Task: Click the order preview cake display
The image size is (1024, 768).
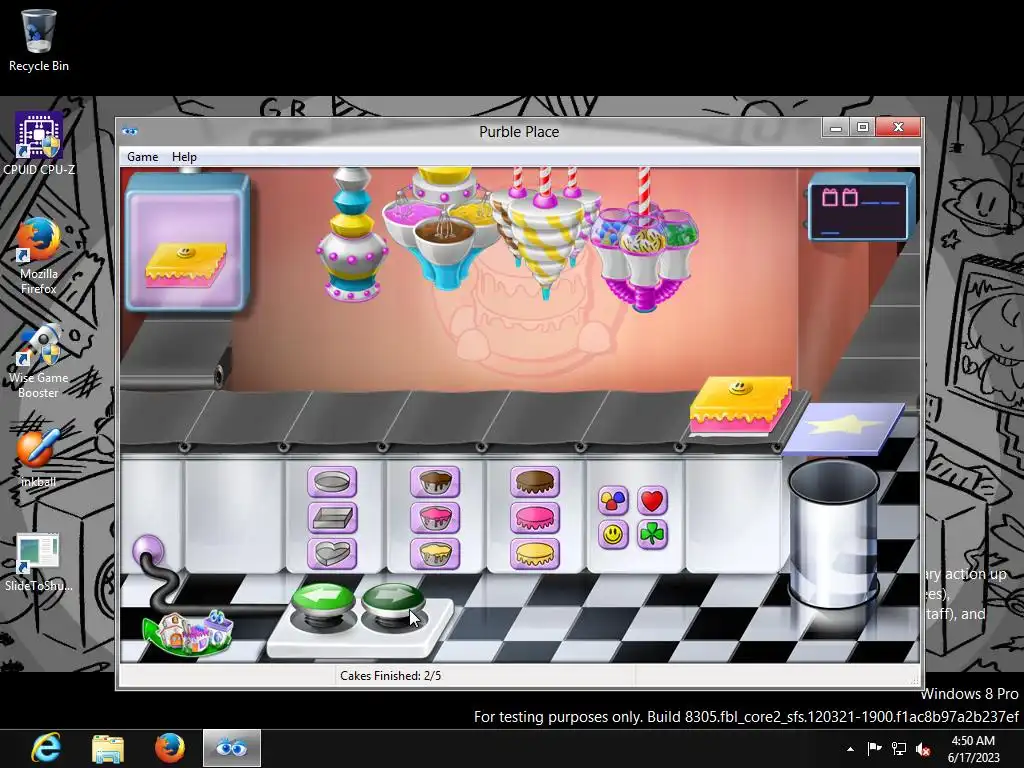Action: [x=187, y=241]
